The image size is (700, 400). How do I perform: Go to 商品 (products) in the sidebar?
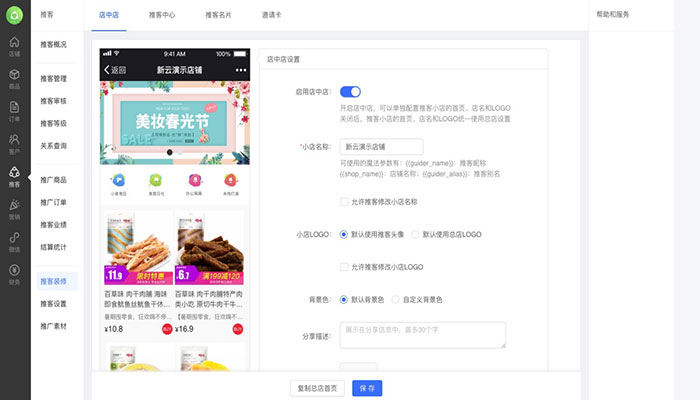[14, 81]
